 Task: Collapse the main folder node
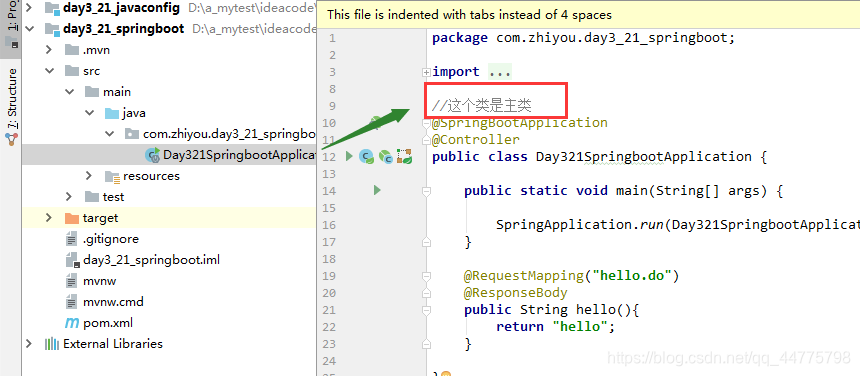[x=69, y=92]
